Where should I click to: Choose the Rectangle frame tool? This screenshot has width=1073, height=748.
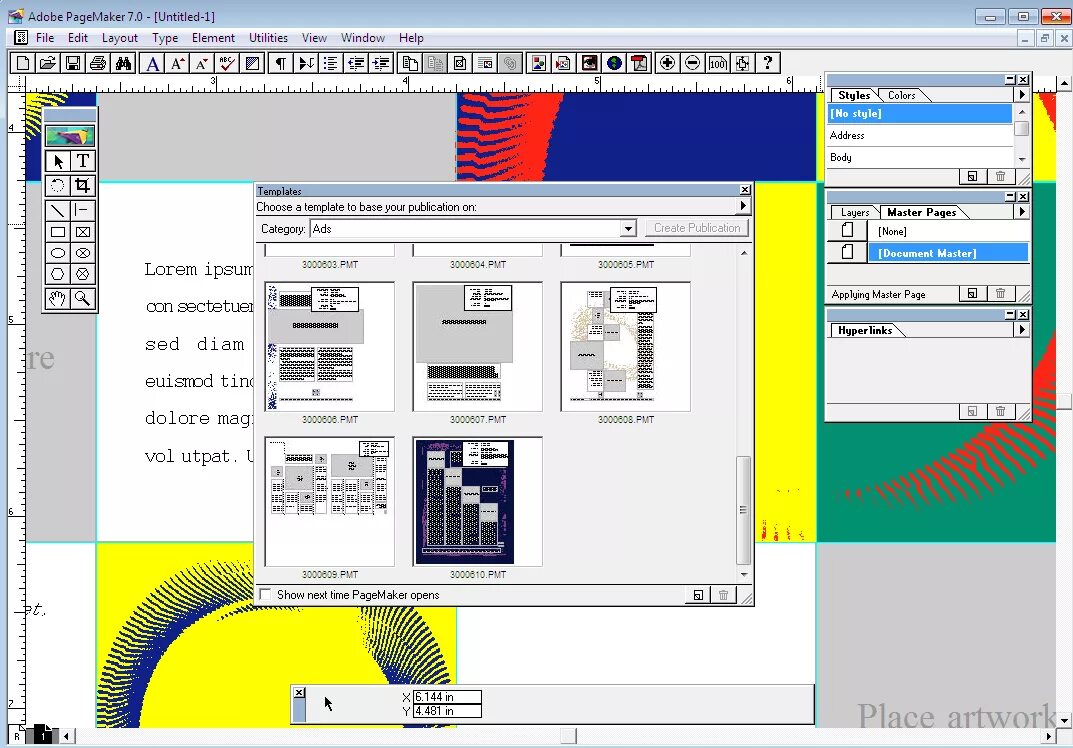(x=84, y=232)
